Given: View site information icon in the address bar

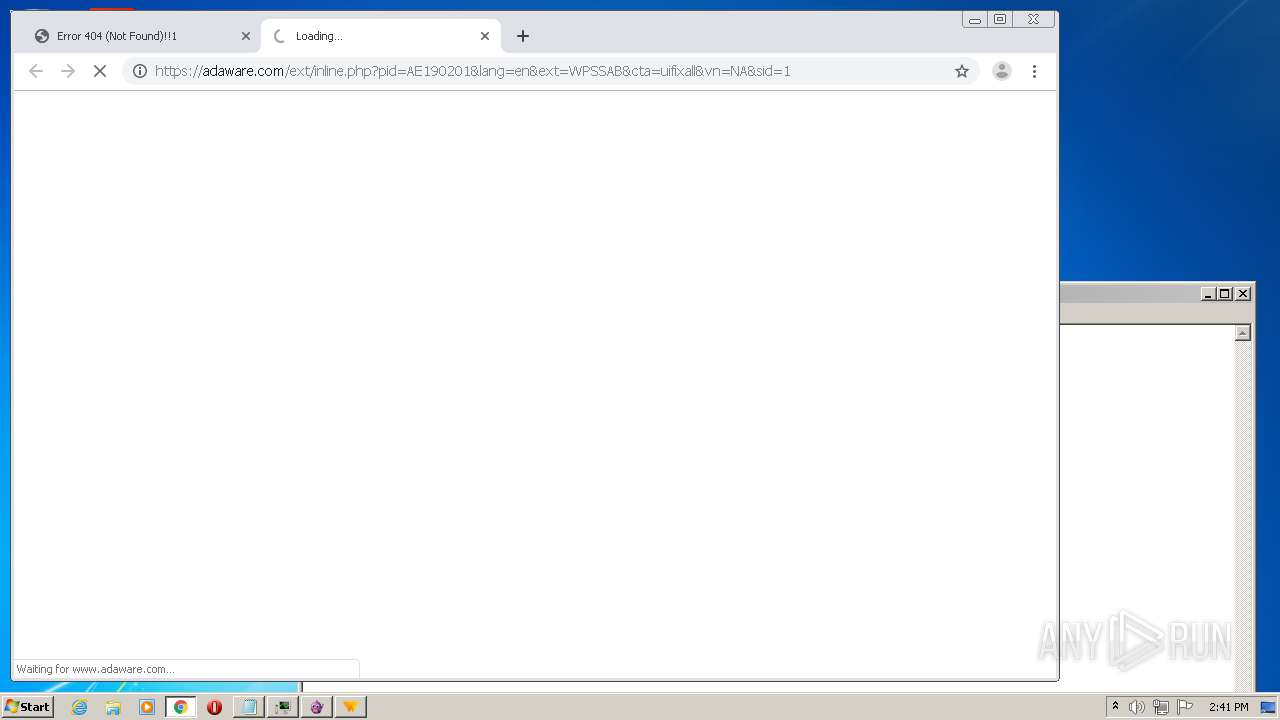Looking at the screenshot, I should tap(140, 71).
